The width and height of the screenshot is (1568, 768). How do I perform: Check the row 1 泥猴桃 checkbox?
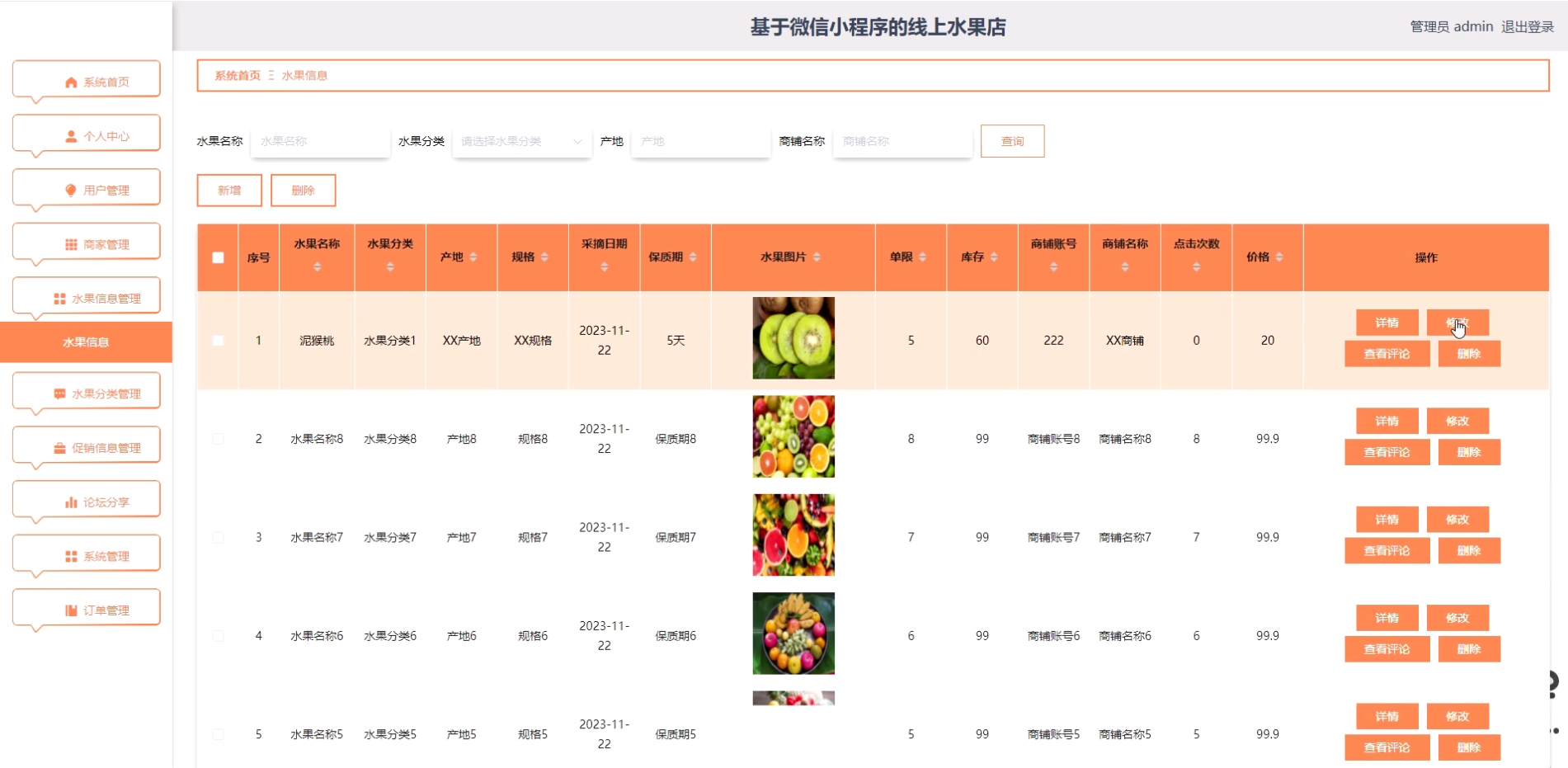[x=218, y=341]
